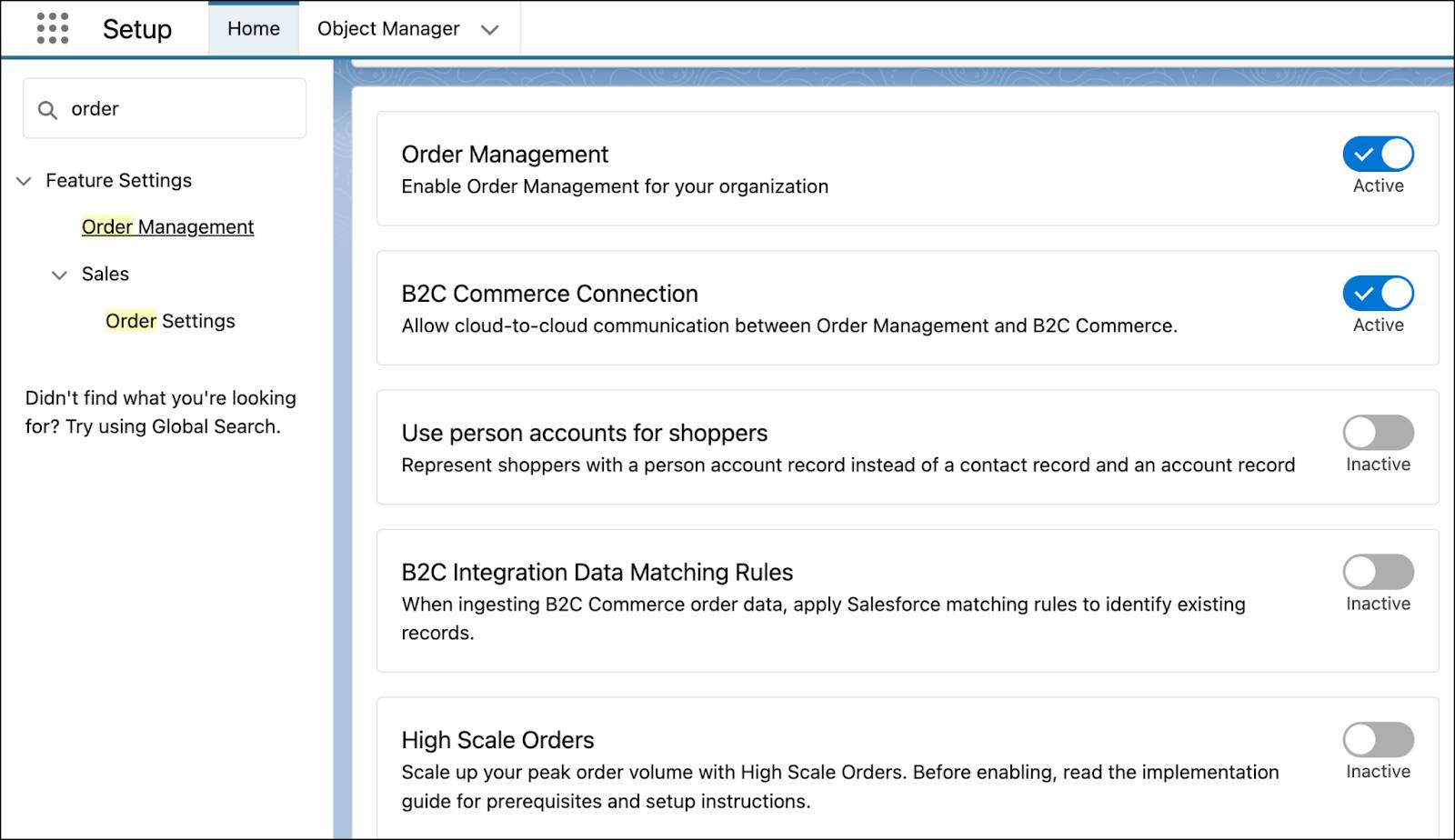Click the Scale up your peak order volume description
Viewport: 1455px width, 840px height.
click(x=840, y=786)
